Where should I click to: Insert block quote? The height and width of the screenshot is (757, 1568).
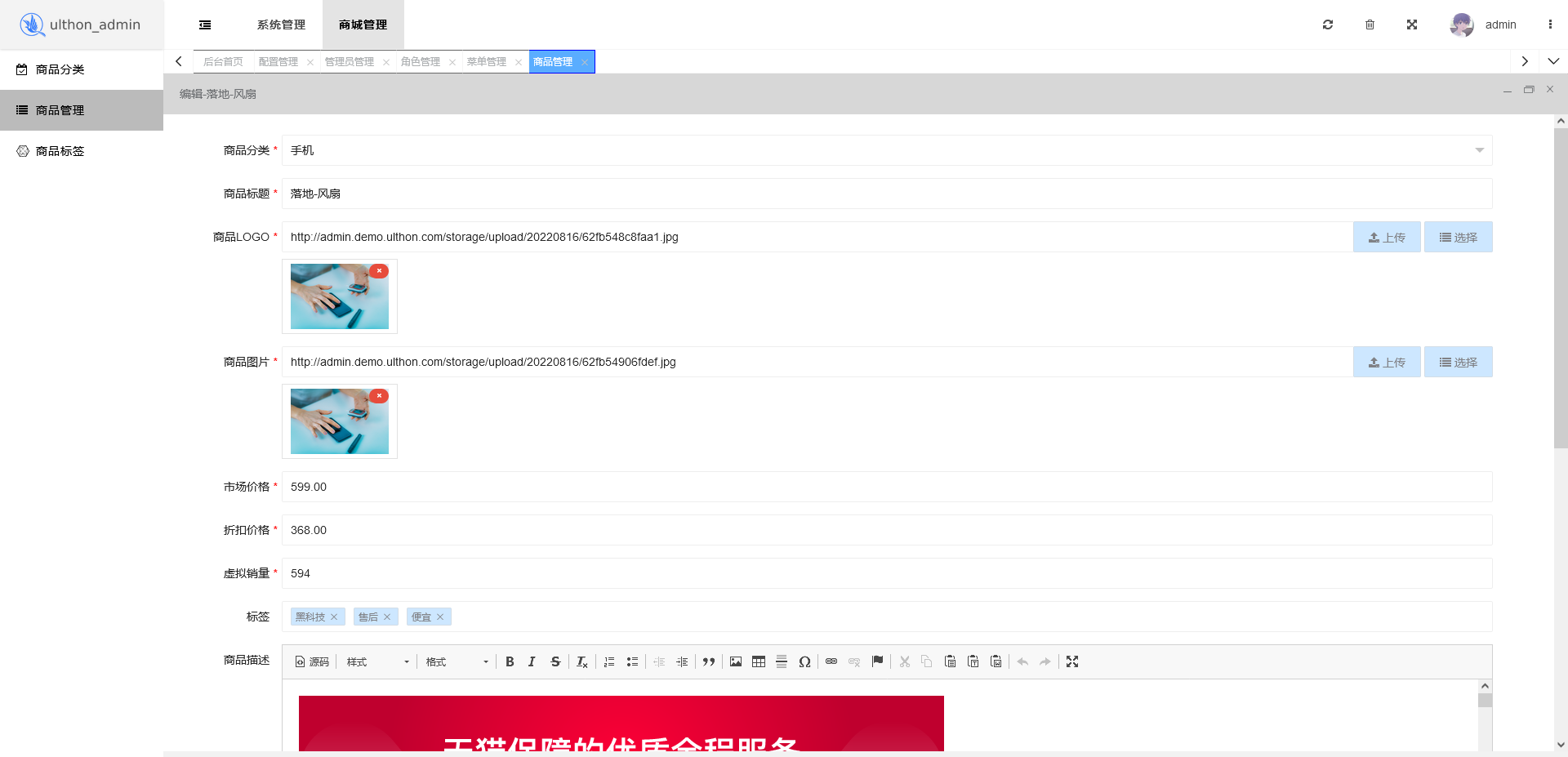coord(709,661)
